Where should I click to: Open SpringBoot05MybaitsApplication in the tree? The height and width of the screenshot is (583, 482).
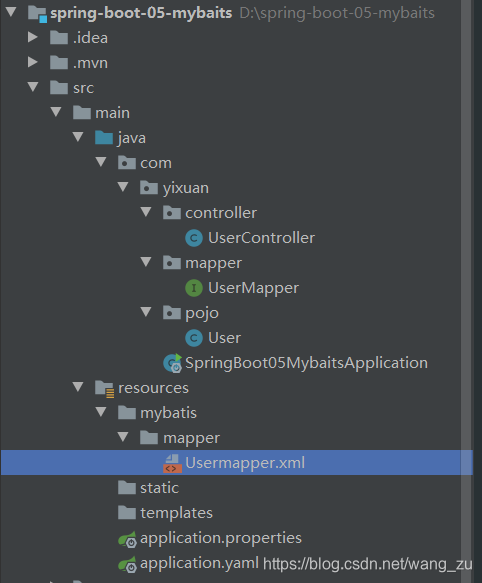pyautogui.click(x=306, y=363)
